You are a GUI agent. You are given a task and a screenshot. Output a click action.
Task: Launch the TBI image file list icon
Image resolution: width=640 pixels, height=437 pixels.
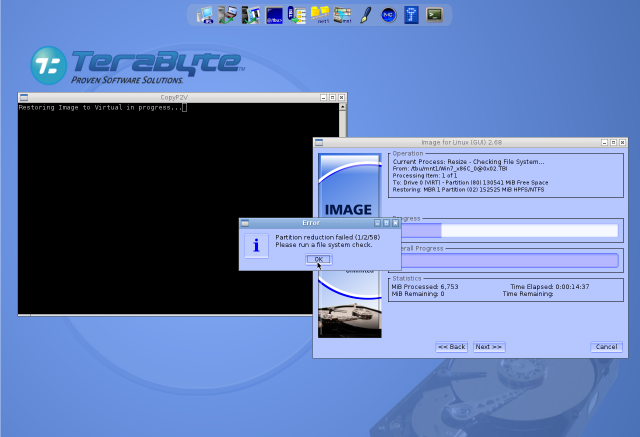coord(297,15)
